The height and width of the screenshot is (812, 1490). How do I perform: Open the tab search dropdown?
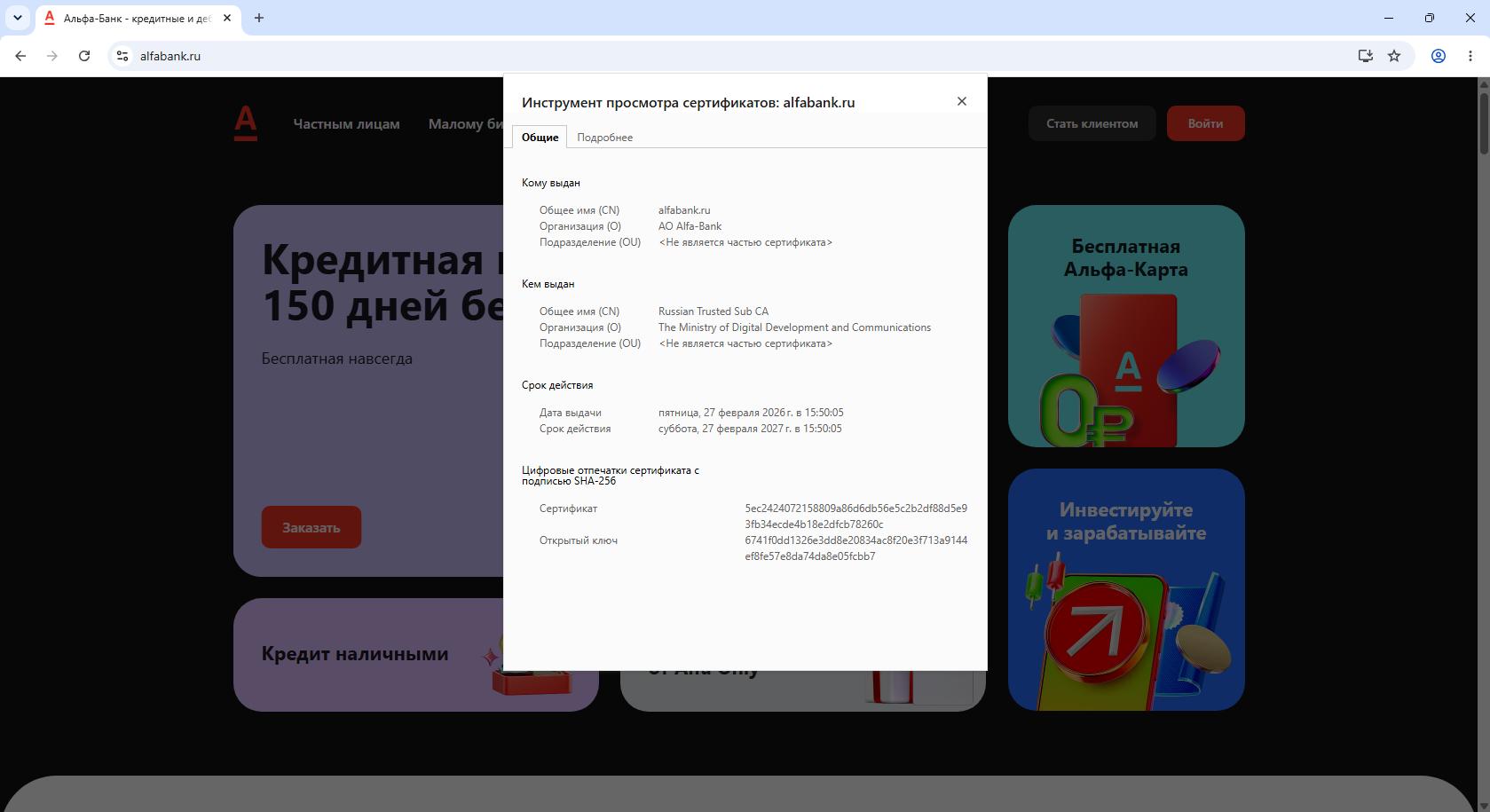[18, 18]
